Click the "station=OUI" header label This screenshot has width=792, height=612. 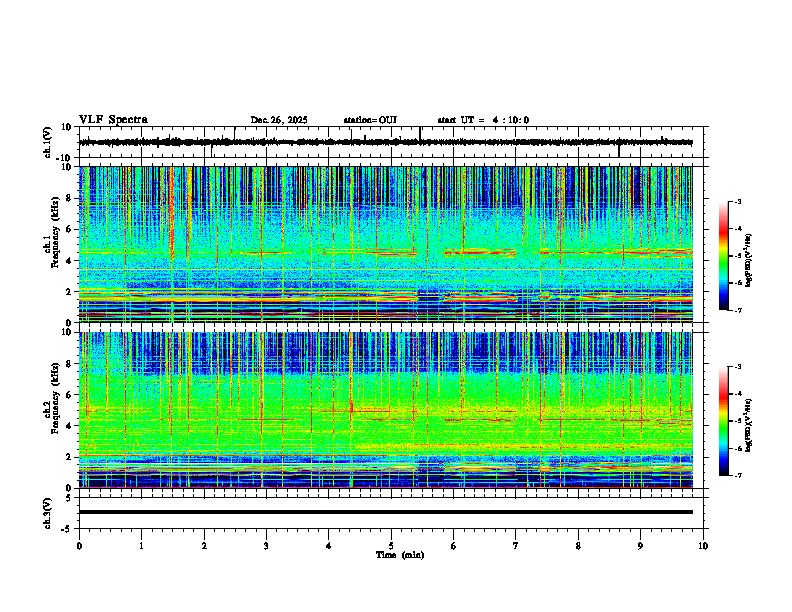tap(370, 120)
